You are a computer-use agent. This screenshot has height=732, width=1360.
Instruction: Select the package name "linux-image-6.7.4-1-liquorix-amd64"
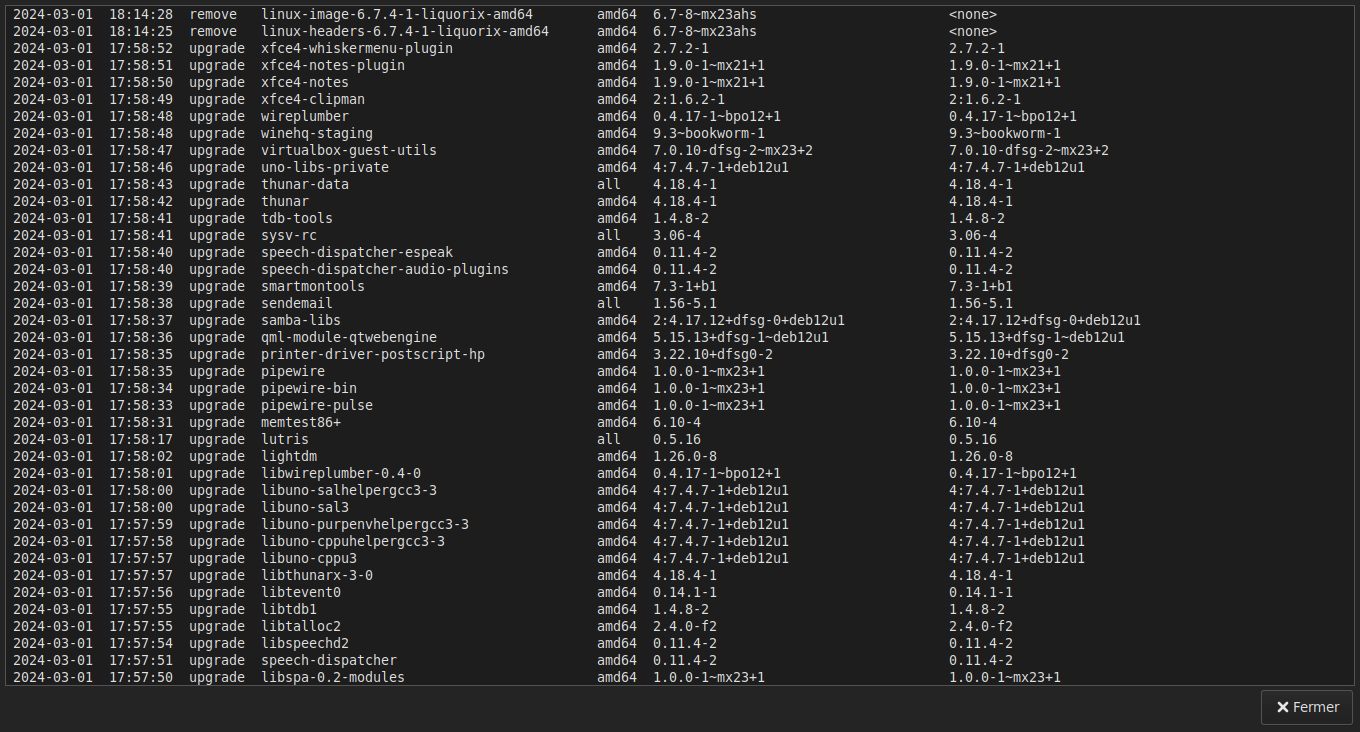point(397,15)
